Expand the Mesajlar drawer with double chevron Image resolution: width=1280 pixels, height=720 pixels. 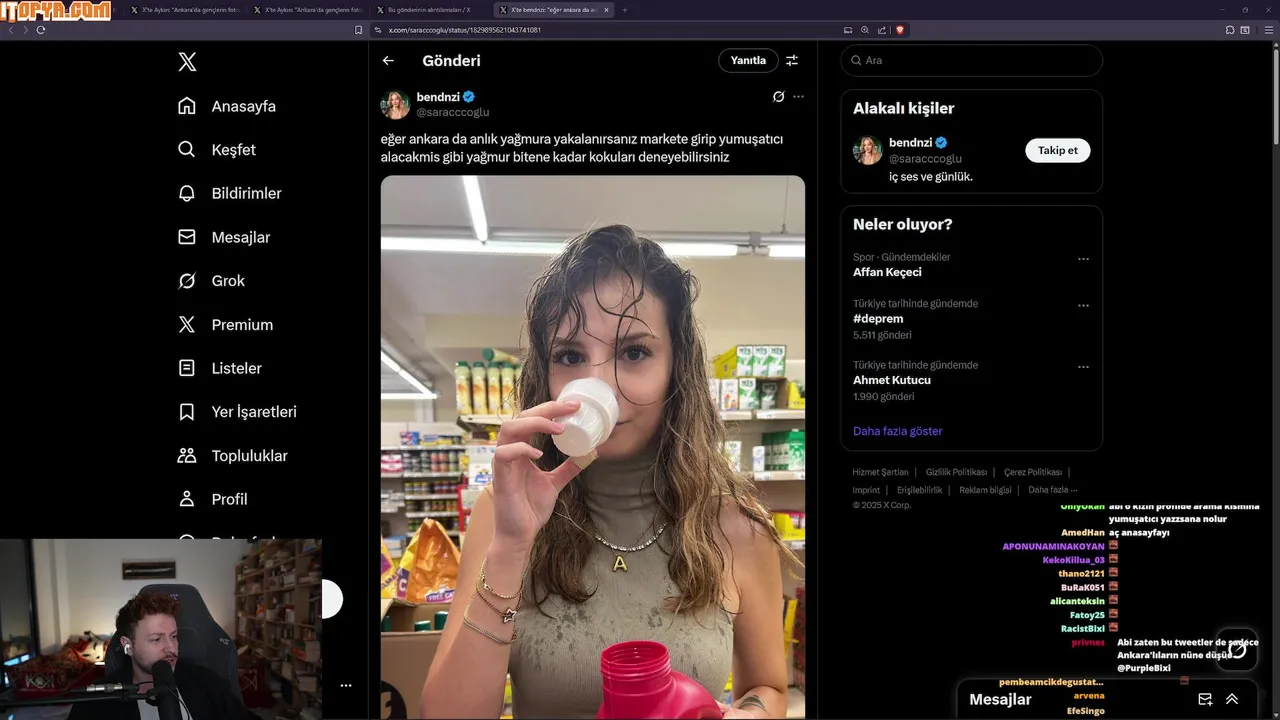click(x=1232, y=700)
